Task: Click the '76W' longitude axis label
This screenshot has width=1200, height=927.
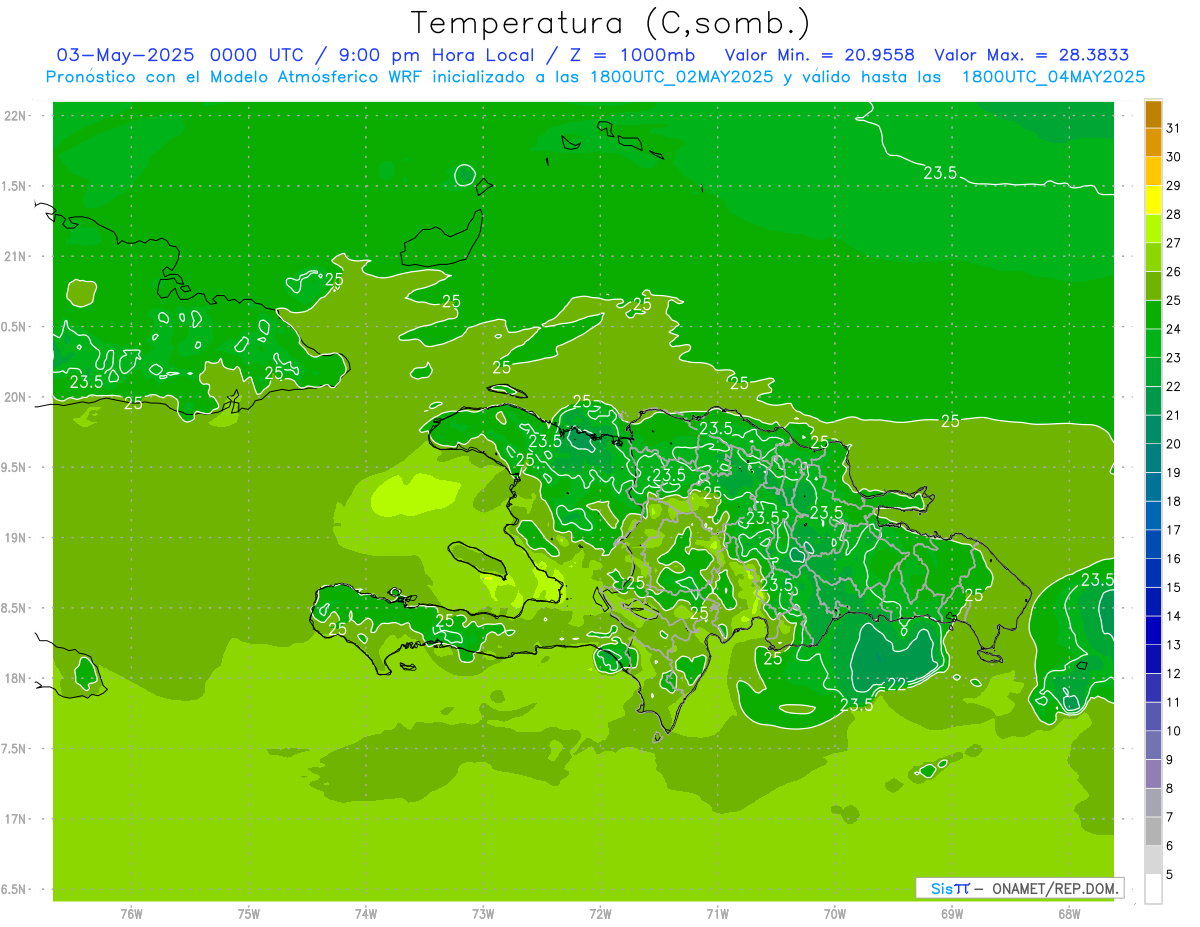Action: click(x=131, y=913)
